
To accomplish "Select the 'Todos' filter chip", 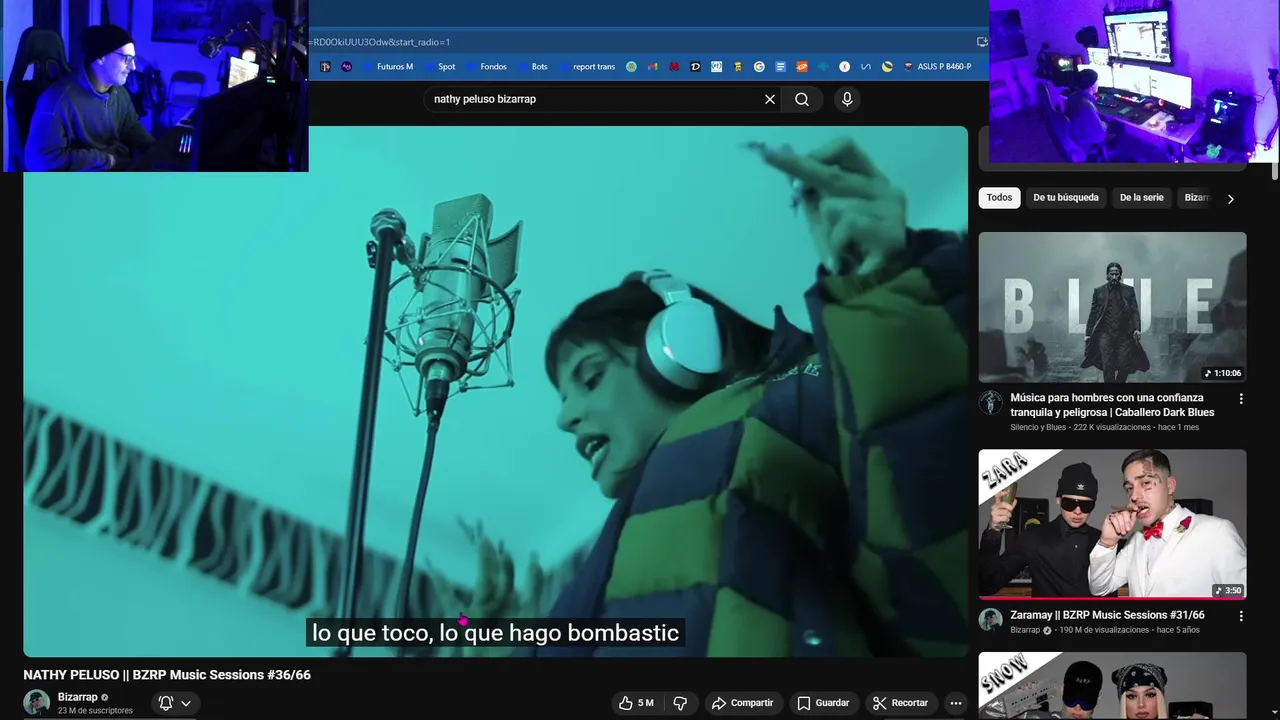I will click(999, 198).
